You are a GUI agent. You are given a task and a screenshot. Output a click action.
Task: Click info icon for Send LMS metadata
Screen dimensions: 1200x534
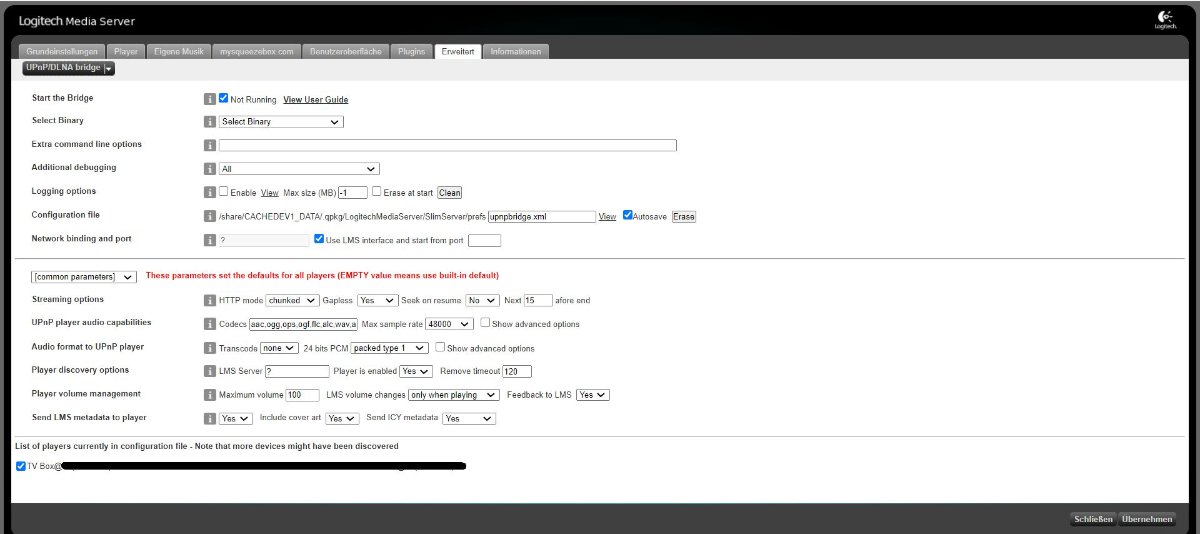pyautogui.click(x=210, y=419)
